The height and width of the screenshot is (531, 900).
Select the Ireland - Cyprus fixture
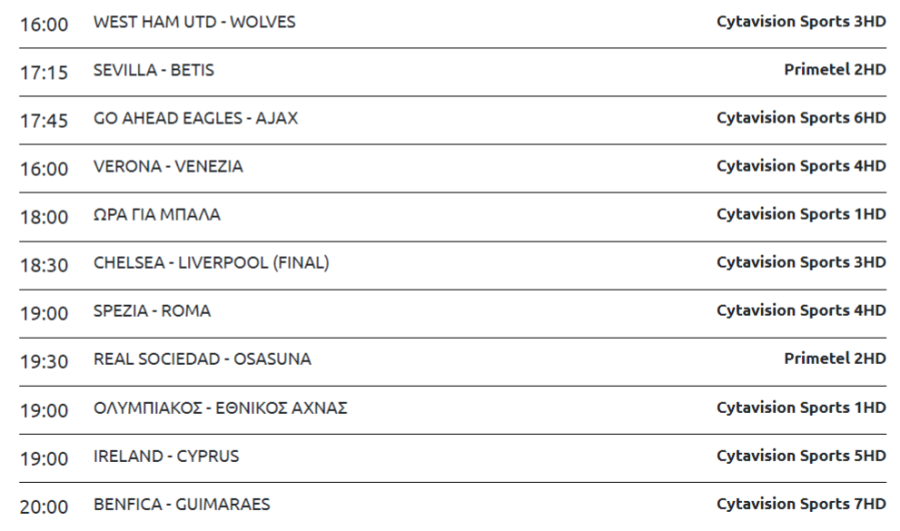pyautogui.click(x=166, y=456)
